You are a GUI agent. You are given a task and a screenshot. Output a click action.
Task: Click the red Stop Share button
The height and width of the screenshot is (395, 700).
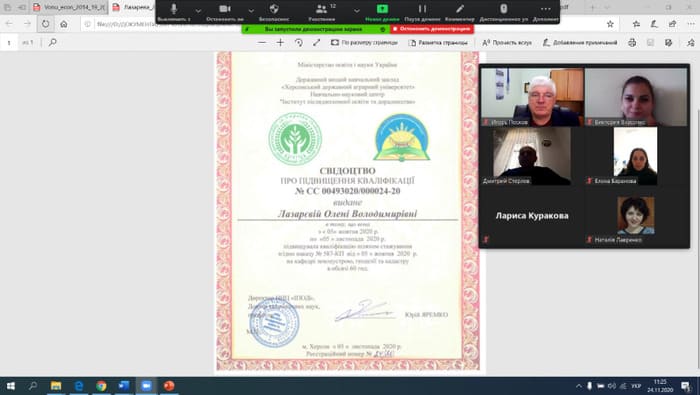(x=432, y=29)
